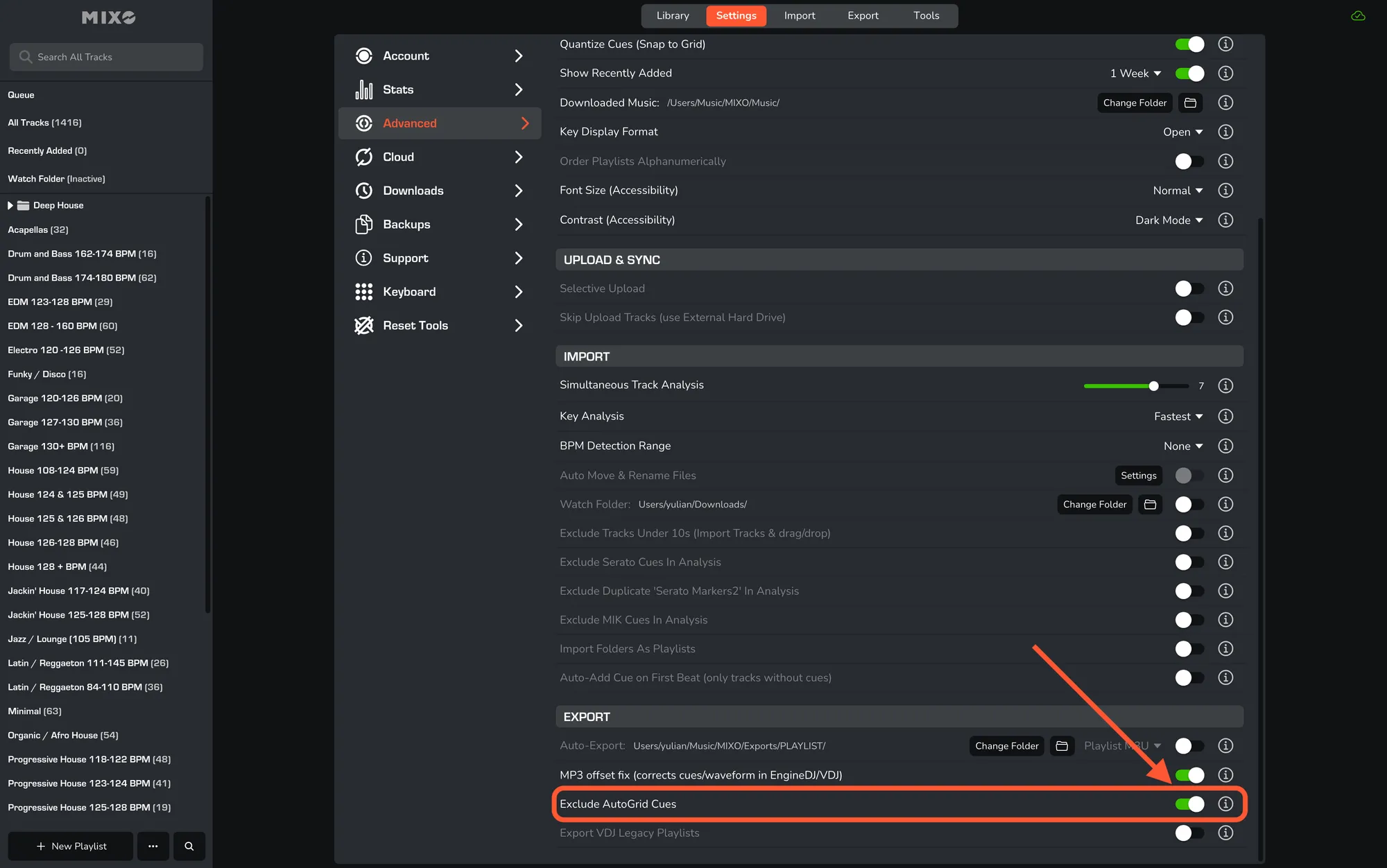Open folder icon on Watch Folder row
This screenshot has width=1387, height=868.
click(1150, 504)
